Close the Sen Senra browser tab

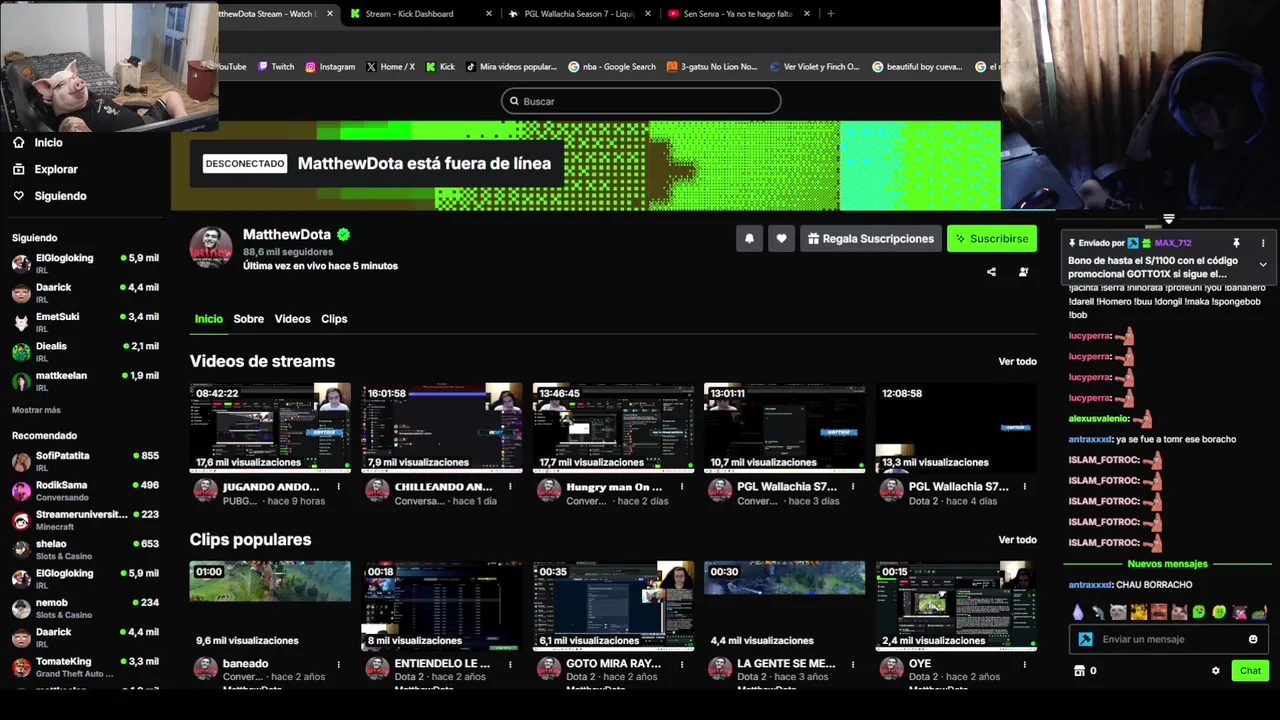click(806, 14)
